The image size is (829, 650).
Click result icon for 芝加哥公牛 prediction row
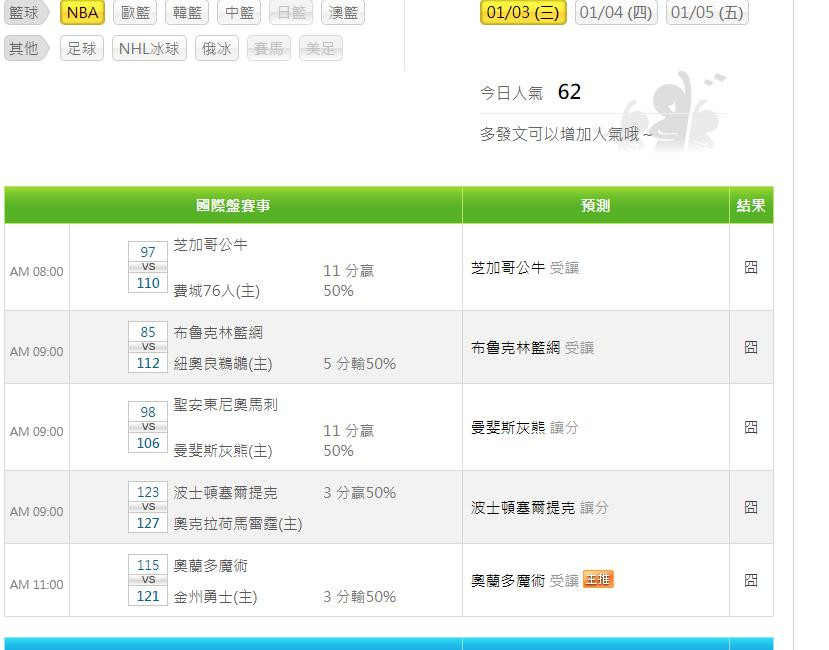(751, 267)
